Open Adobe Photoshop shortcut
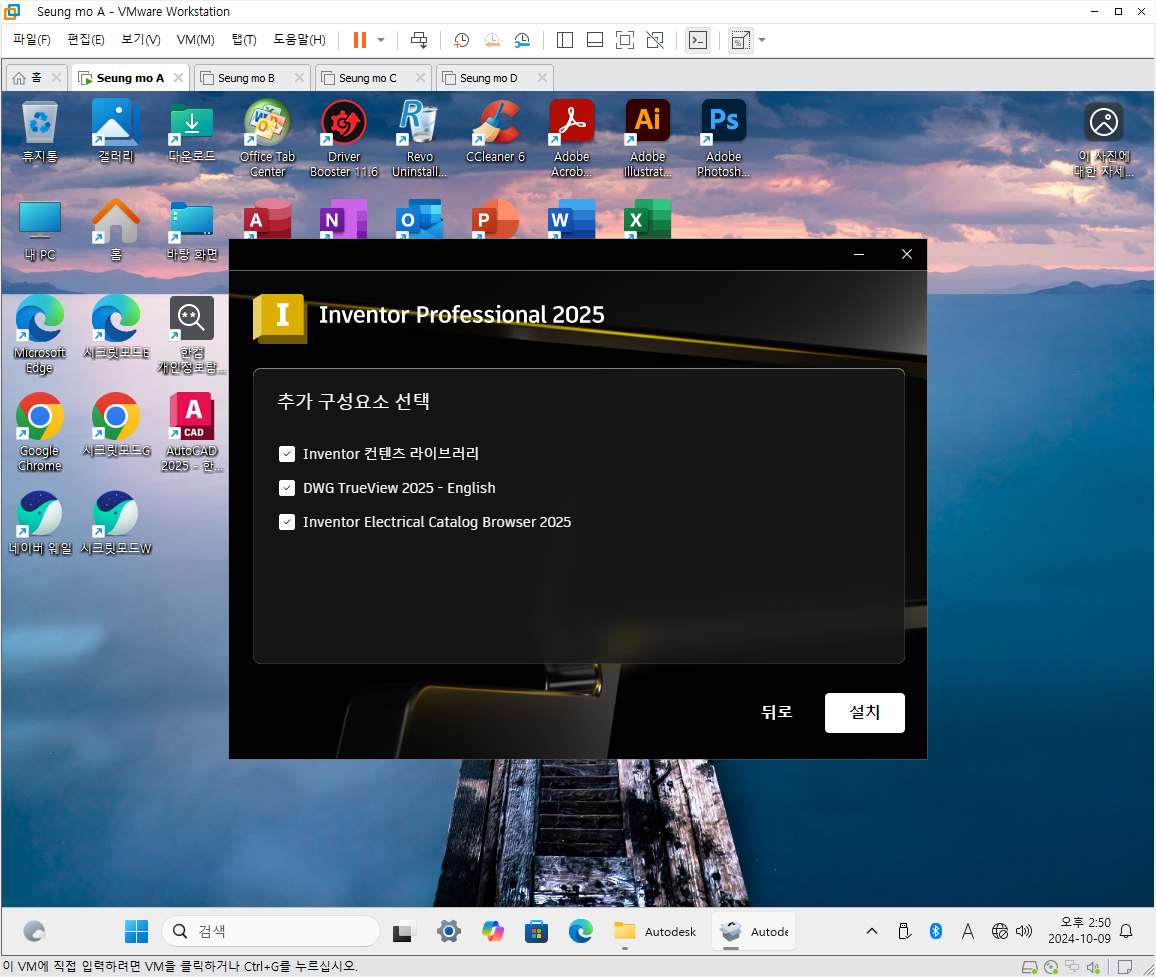Image resolution: width=1156 pixels, height=977 pixels. (724, 139)
